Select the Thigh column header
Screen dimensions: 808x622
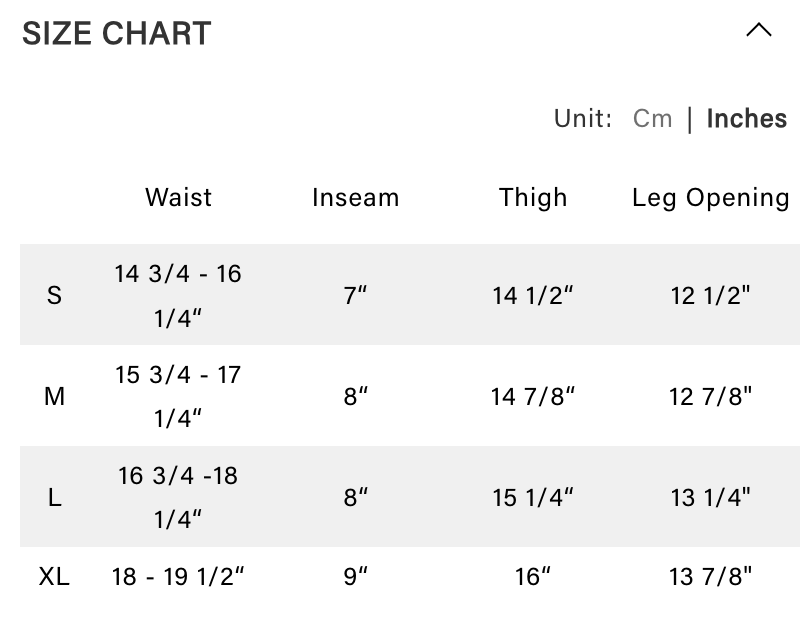point(533,197)
